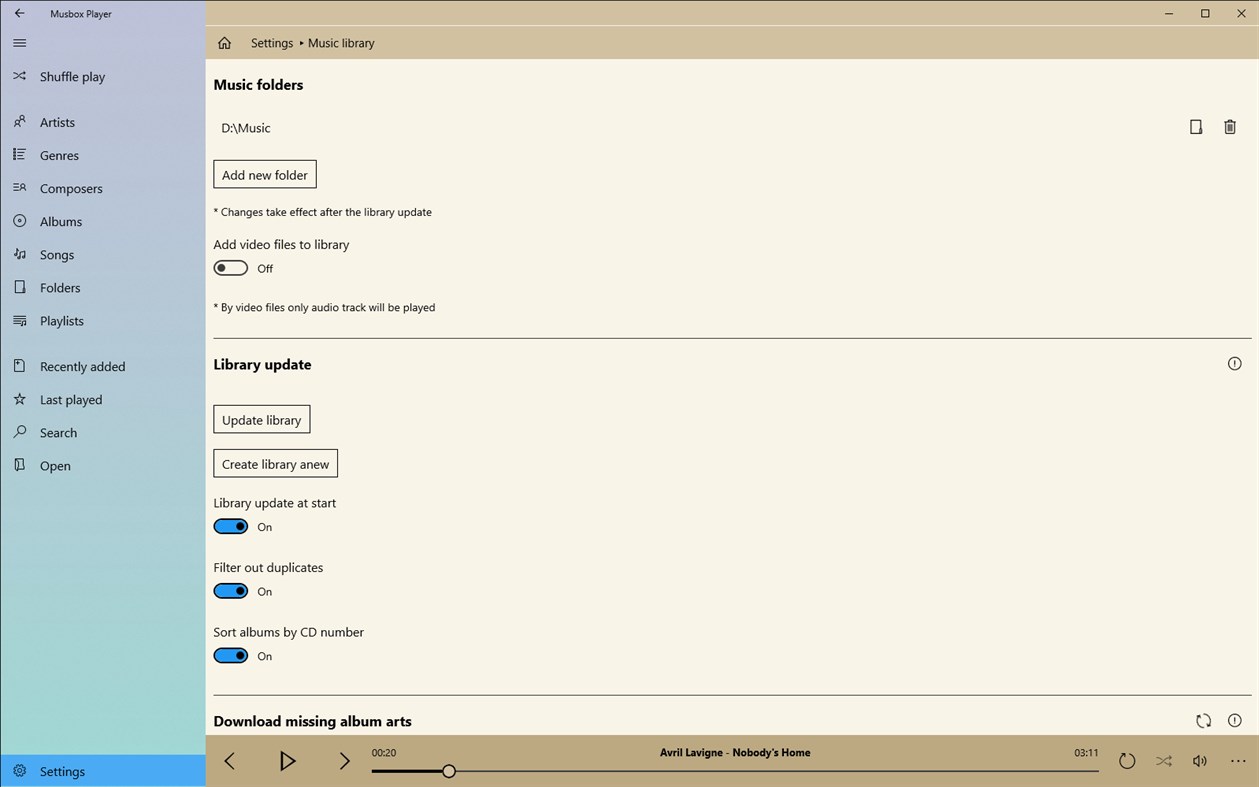Go to Settings breadcrumb in the header

click(x=271, y=43)
